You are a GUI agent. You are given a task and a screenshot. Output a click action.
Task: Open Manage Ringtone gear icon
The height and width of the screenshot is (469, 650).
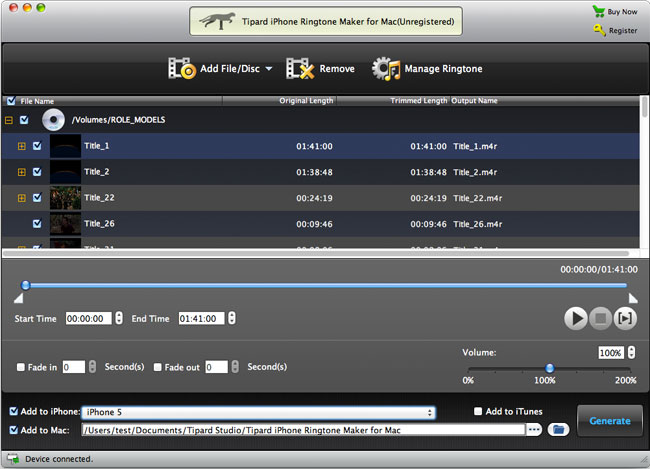[x=386, y=68]
